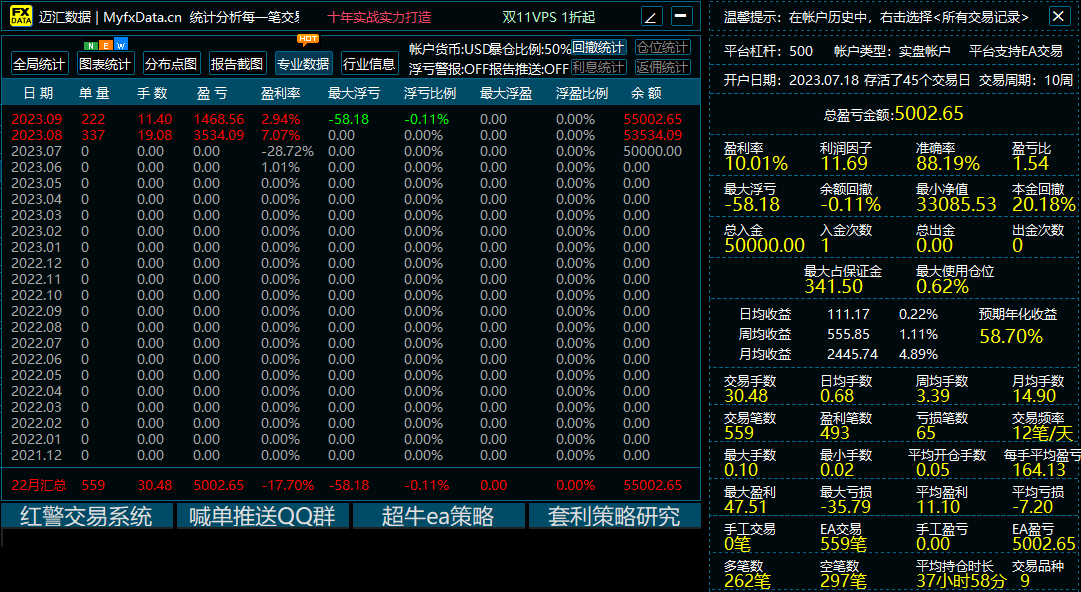Click the 交易笔数 559 value
This screenshot has height=592, width=1081.
(739, 433)
